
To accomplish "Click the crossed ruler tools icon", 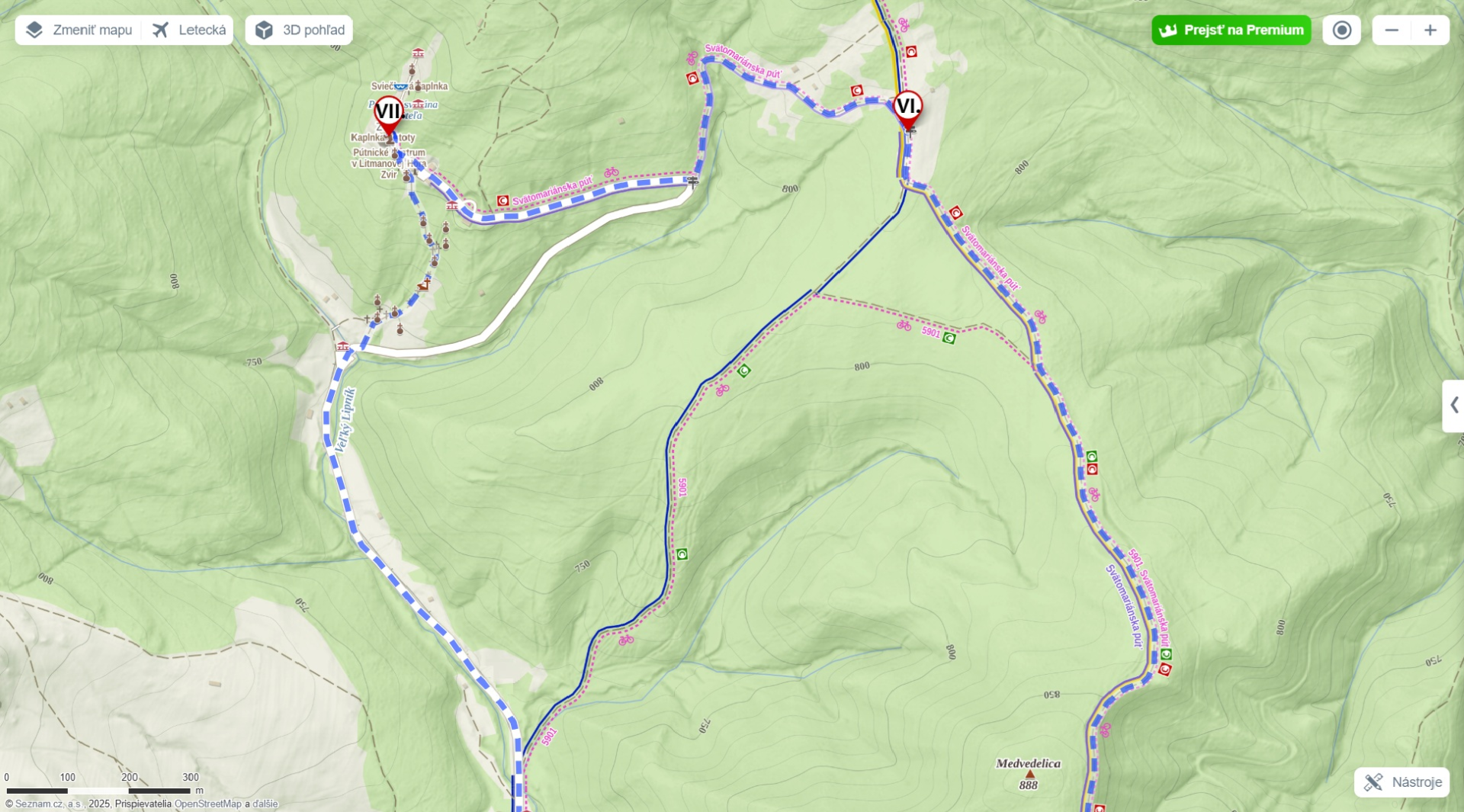I will coord(1373,782).
